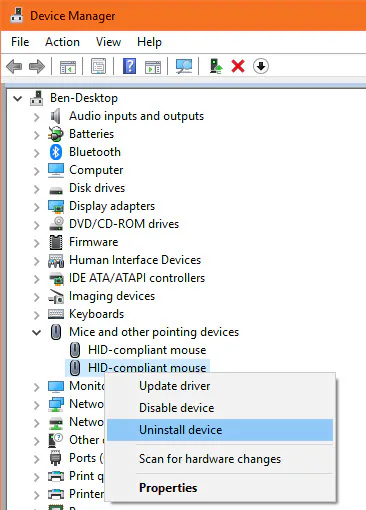Expand the Imaging devices category
366x510 pixels.
pyautogui.click(x=37, y=297)
